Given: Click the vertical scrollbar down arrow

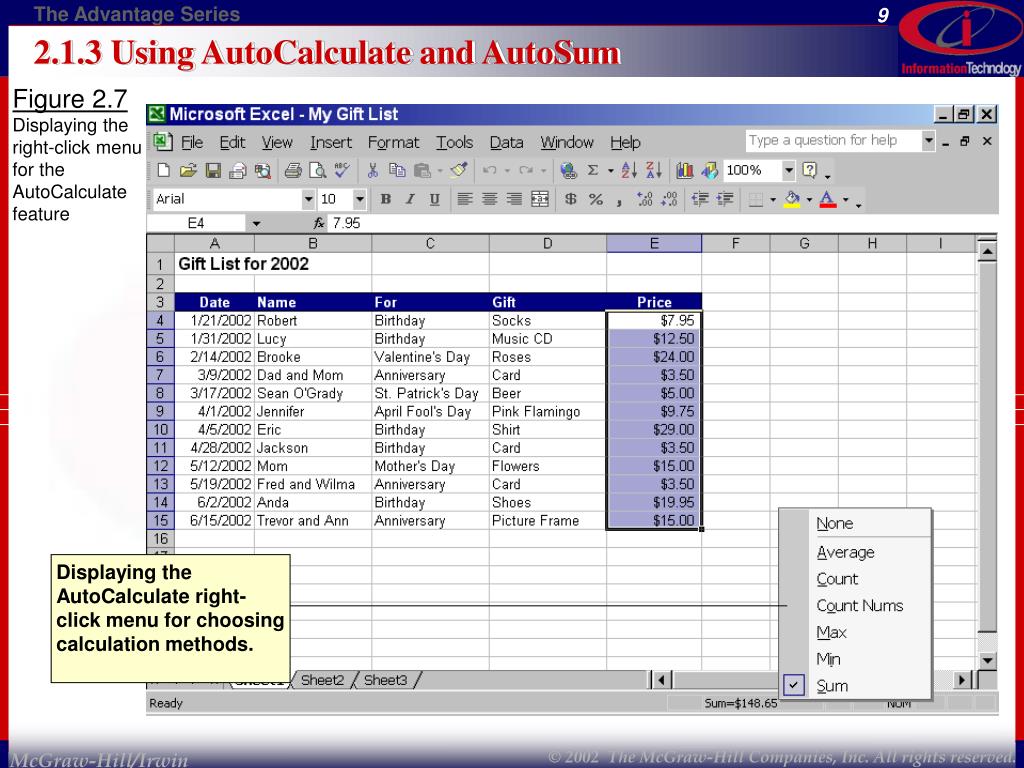Looking at the screenshot, I should [987, 660].
